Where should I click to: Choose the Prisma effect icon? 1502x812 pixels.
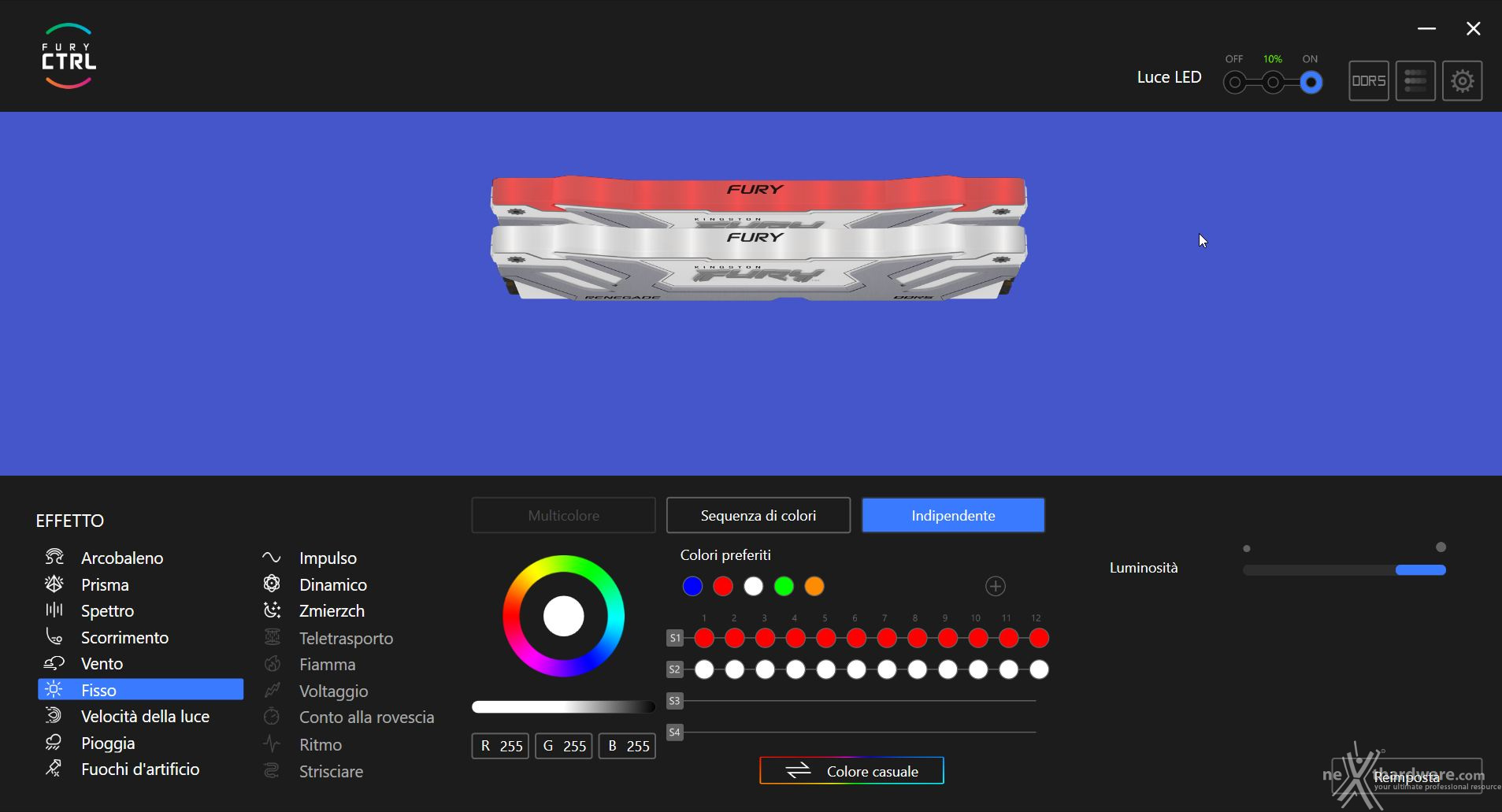point(54,584)
